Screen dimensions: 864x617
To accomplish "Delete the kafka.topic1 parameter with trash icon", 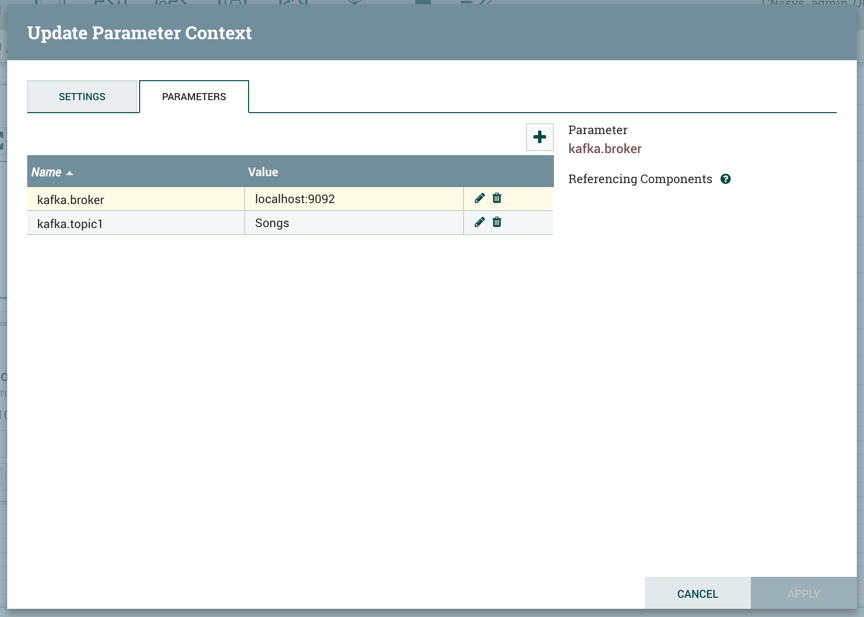I will tap(497, 222).
